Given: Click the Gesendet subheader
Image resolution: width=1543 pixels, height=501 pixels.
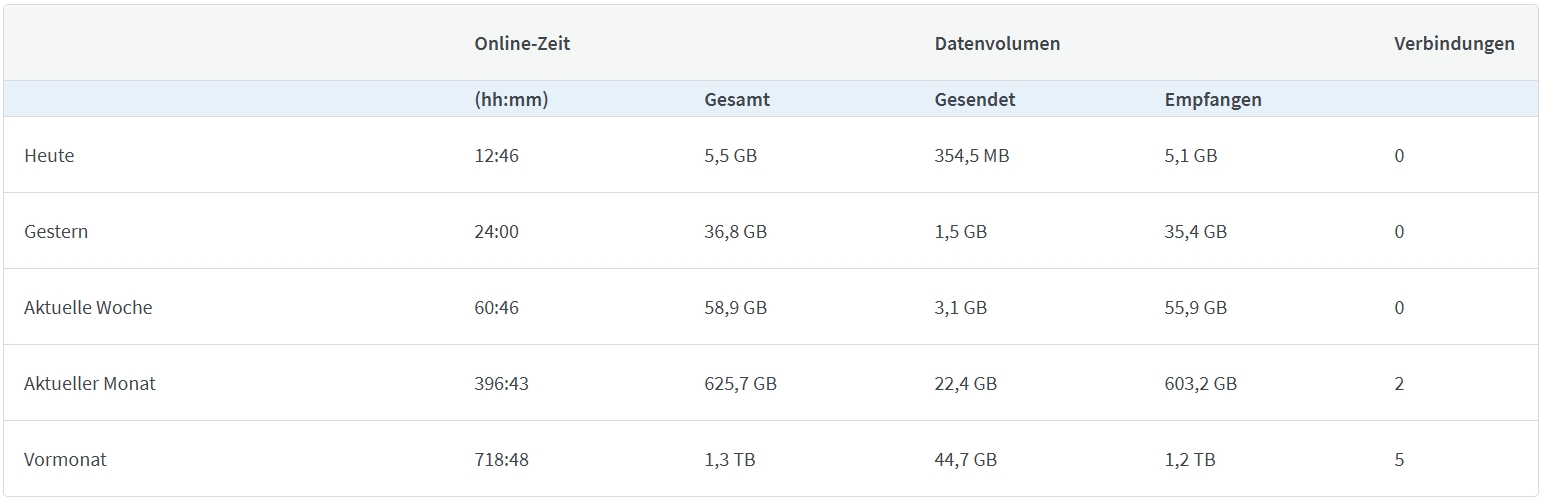Looking at the screenshot, I should tap(974, 100).
